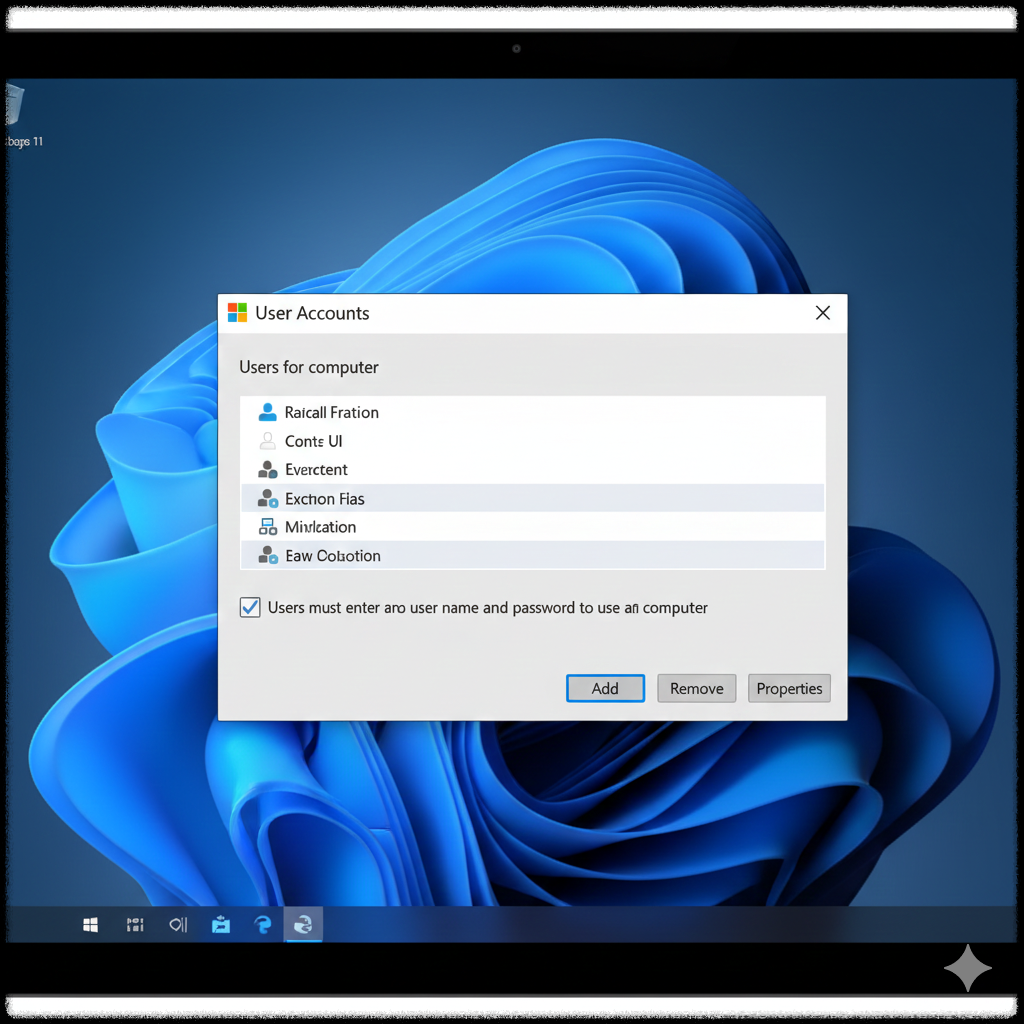
Task: Open the task view taskbar icon
Action: 178,925
